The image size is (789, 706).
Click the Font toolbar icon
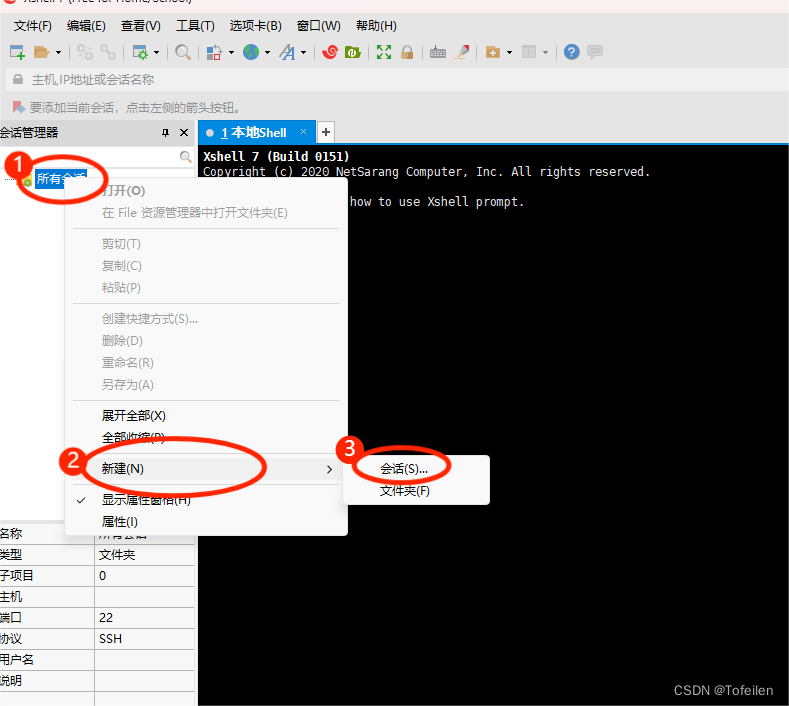[x=287, y=52]
